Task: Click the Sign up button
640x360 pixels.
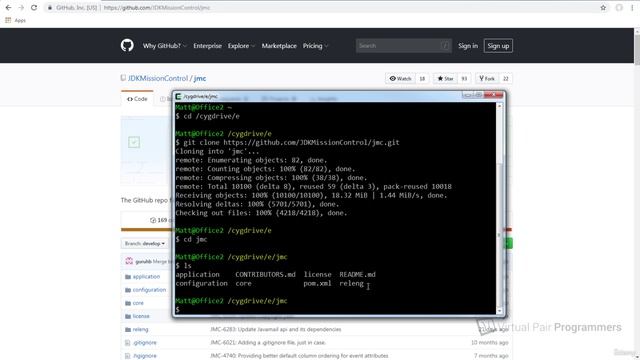Action: tap(498, 46)
